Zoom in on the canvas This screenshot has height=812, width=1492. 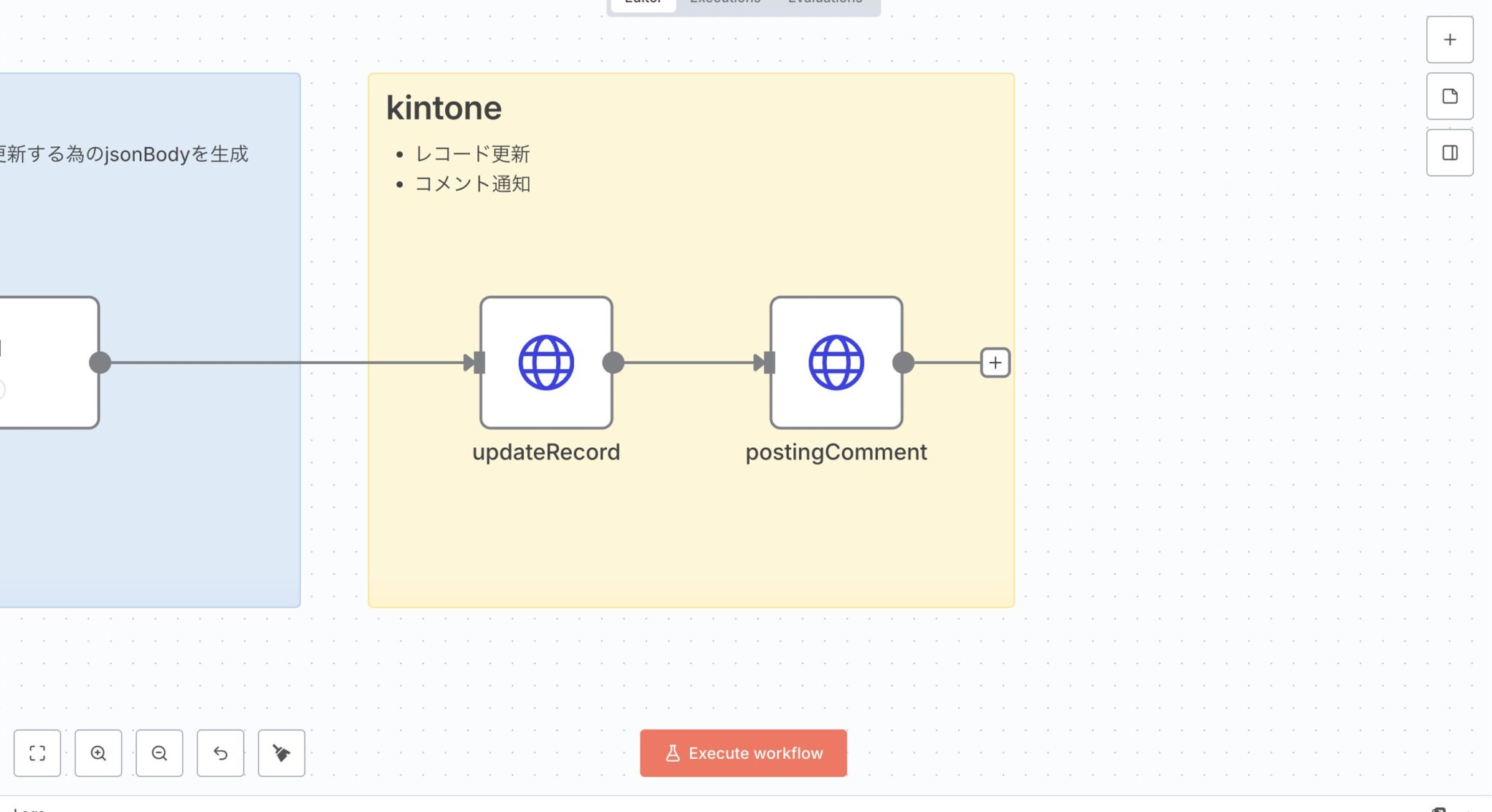(x=98, y=753)
